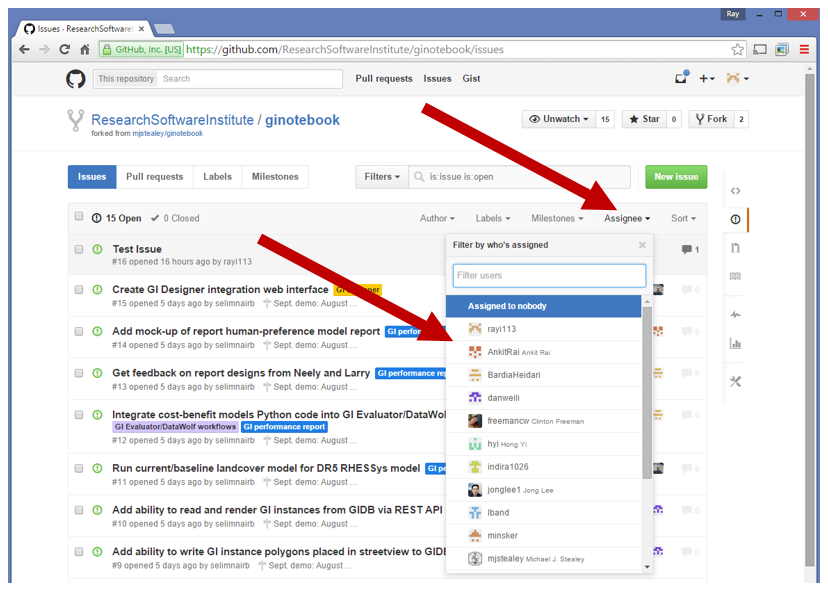
Task: Click jonglee1 avatar in assignee list
Action: [x=475, y=490]
